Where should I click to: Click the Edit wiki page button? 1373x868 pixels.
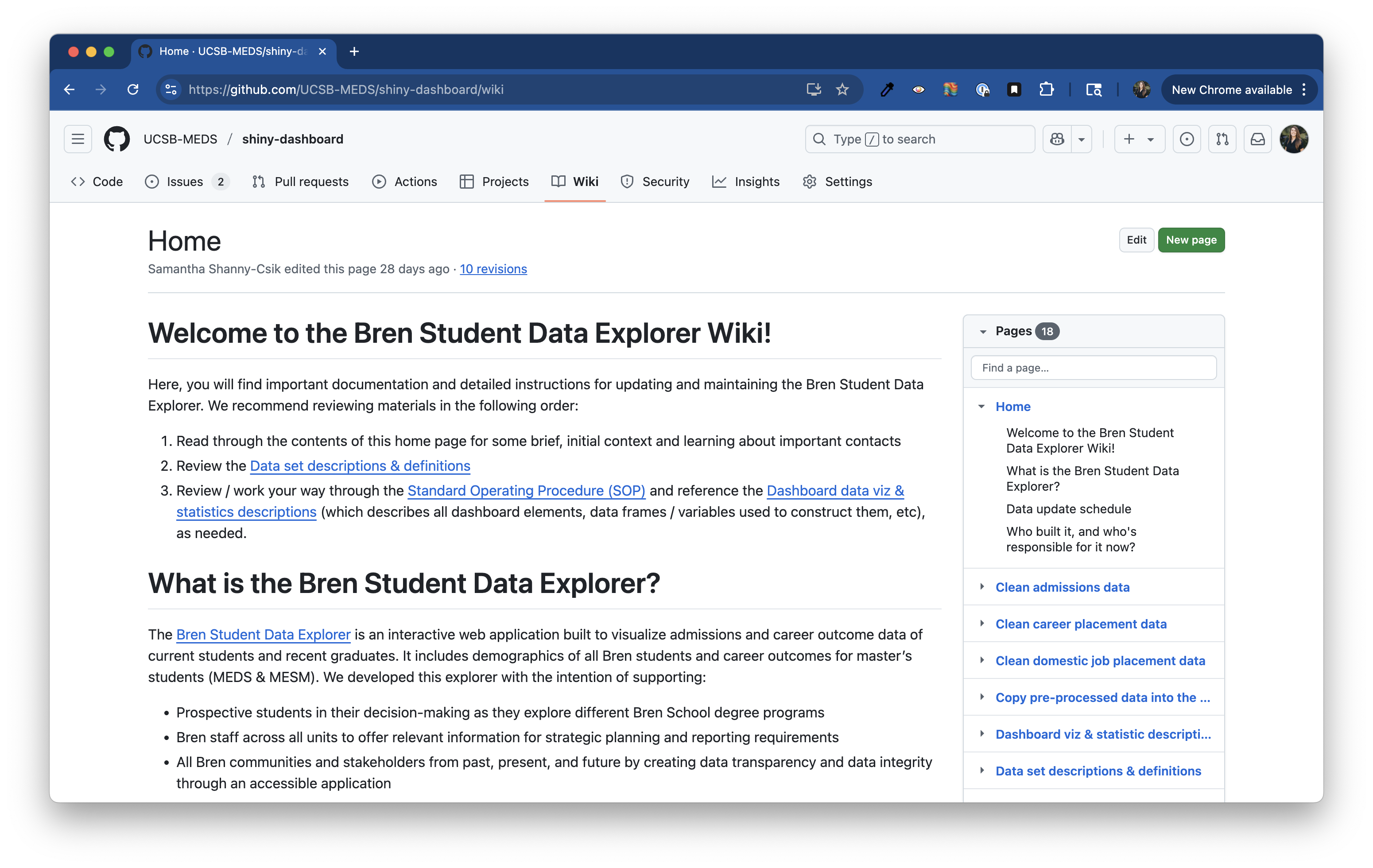[1136, 240]
